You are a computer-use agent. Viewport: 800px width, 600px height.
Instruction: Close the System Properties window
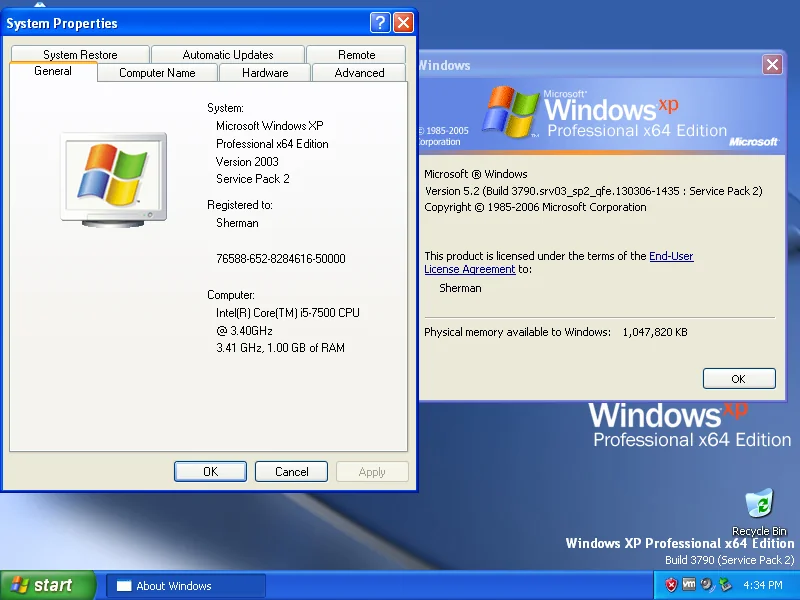(404, 22)
